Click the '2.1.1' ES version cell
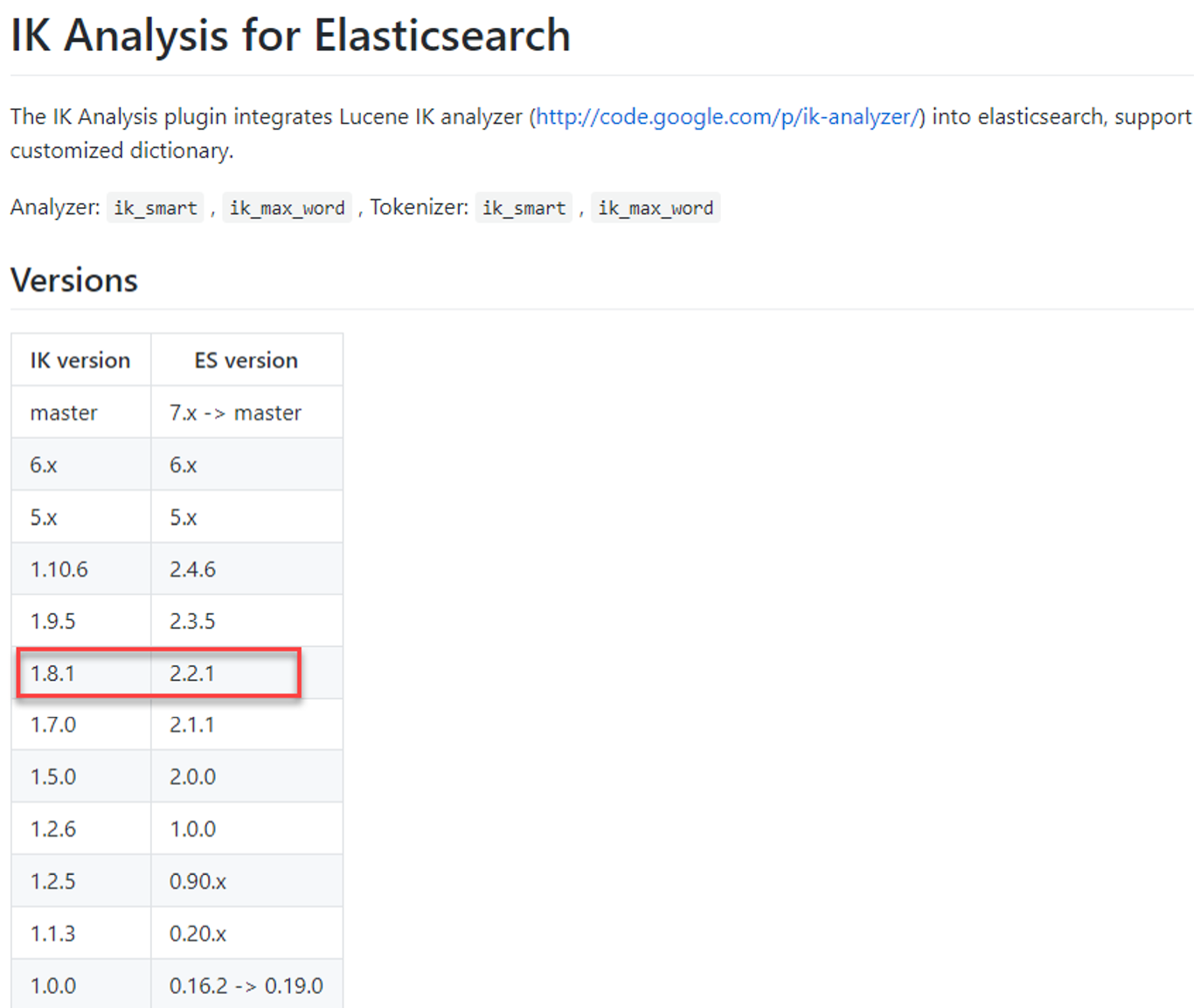Screen dimensions: 1200x1008 (x=246, y=725)
